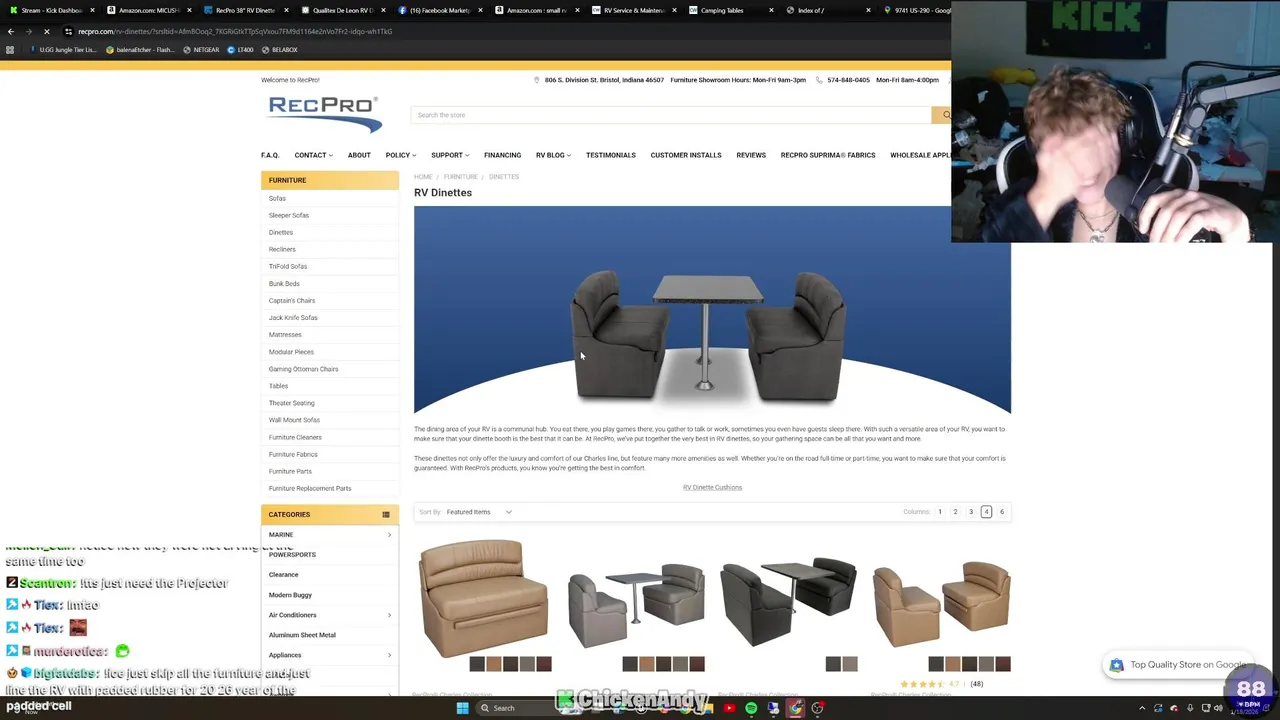Image resolution: width=1280 pixels, height=720 pixels.
Task: Click the RV Dinette Cushions link
Action: tap(712, 487)
